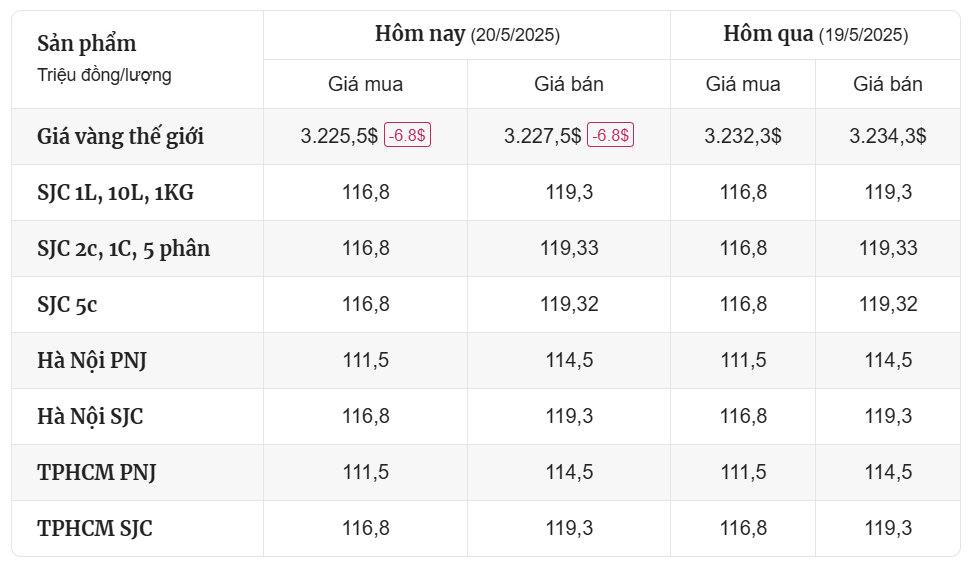
Task: Click the "Hà Nội SJC" row label
Action: [x=90, y=417]
